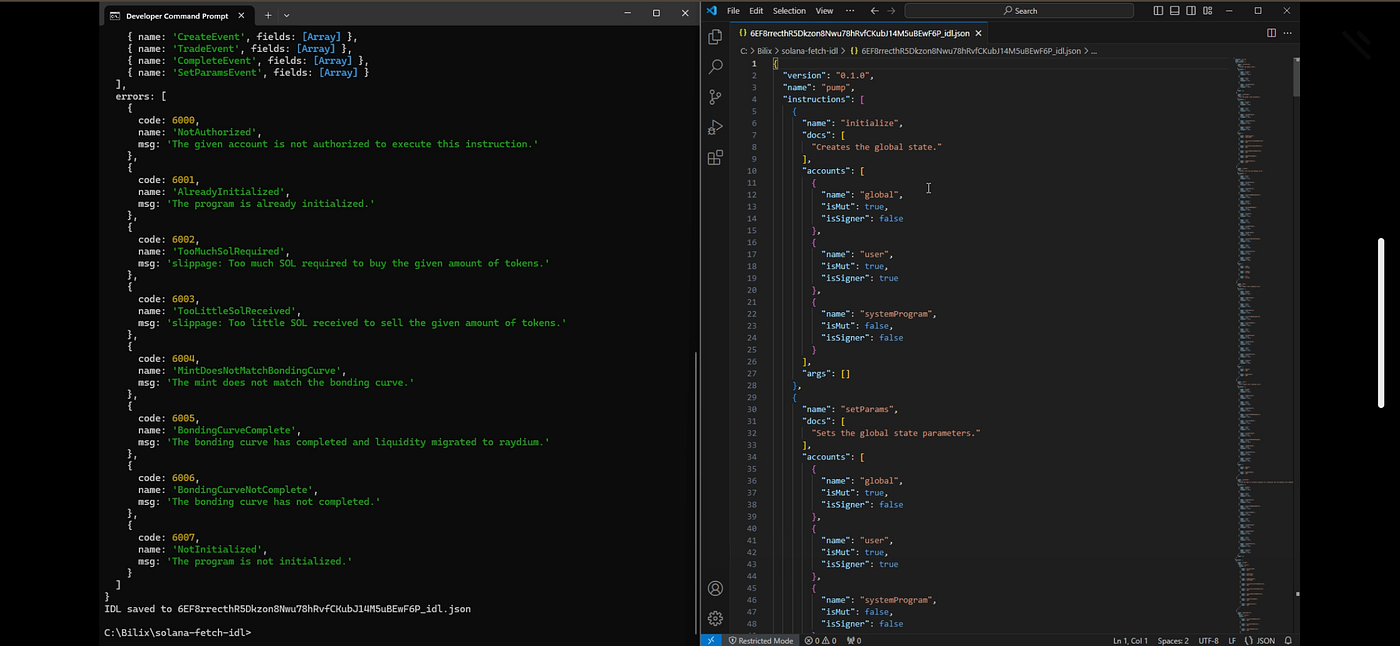Click the VS Code editor vertical scrollbar

click(1296, 76)
